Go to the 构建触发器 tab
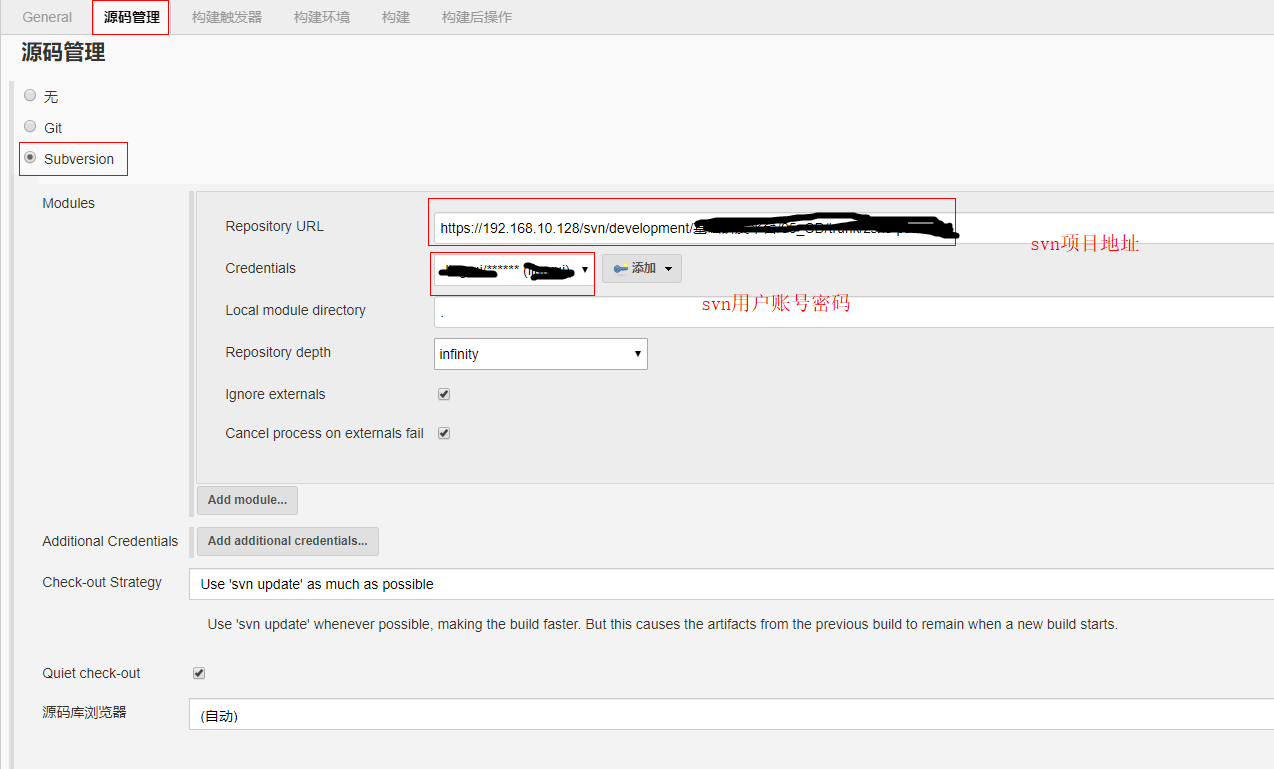 [x=227, y=17]
